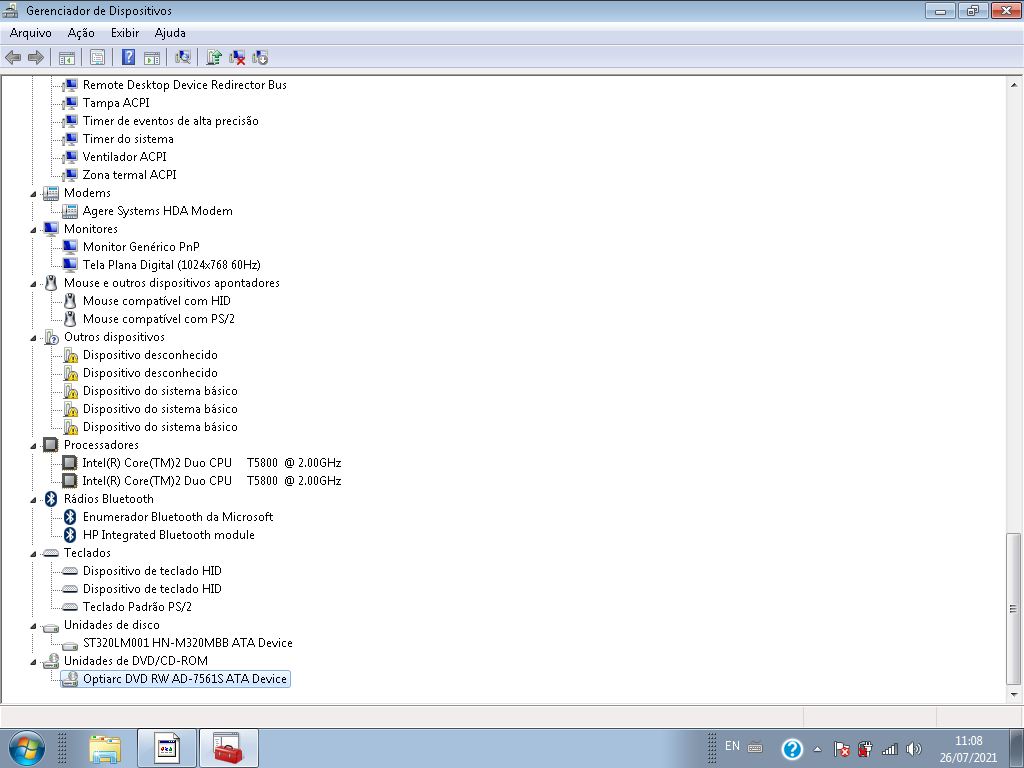The width and height of the screenshot is (1024, 768).
Task: Select Timer de eventos de alta precisão
Action: pyautogui.click(x=170, y=121)
